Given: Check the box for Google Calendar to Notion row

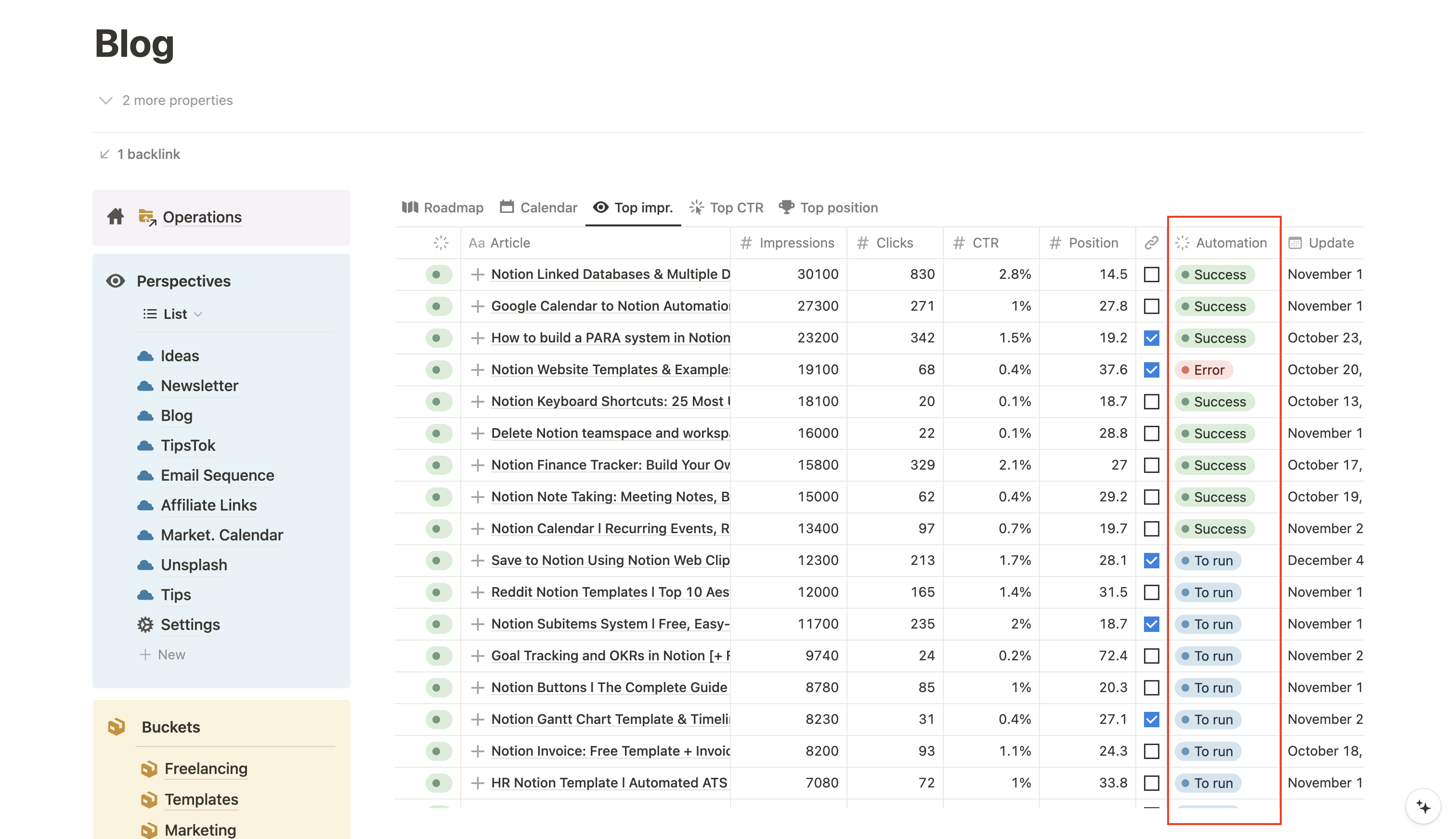Looking at the screenshot, I should [1151, 306].
